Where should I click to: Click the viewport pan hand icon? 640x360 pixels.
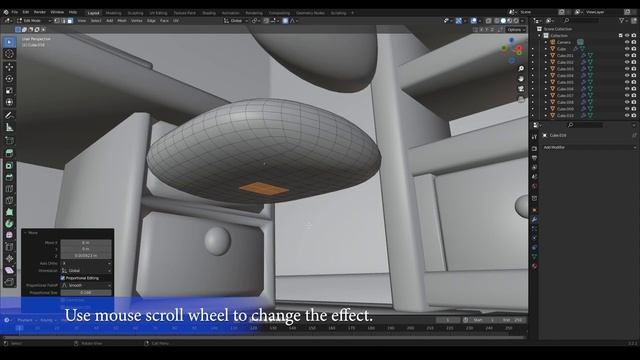(x=521, y=79)
